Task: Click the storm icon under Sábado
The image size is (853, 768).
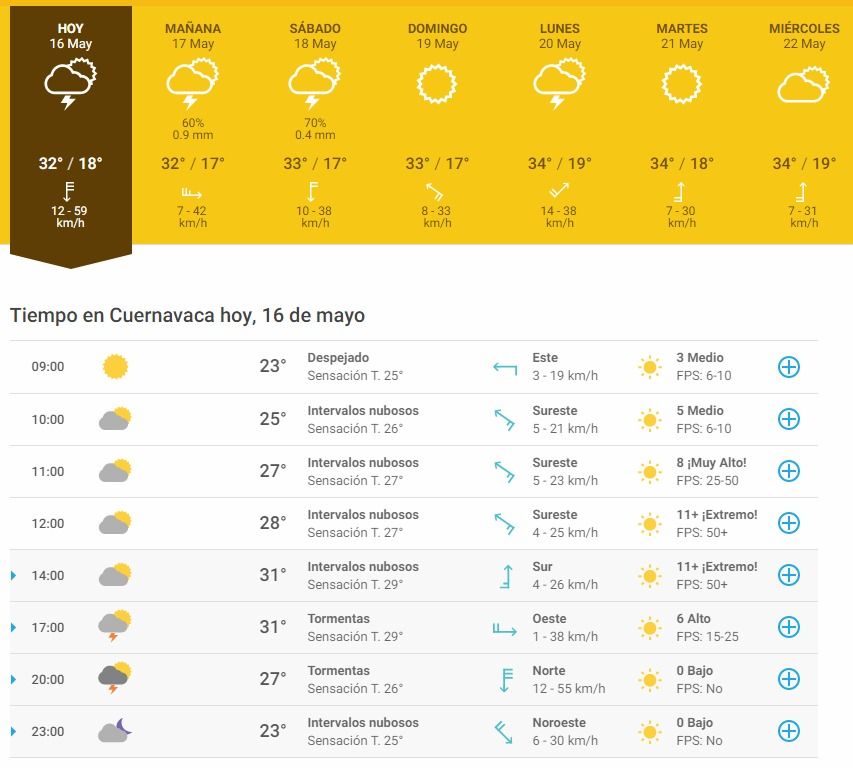Action: coord(312,84)
